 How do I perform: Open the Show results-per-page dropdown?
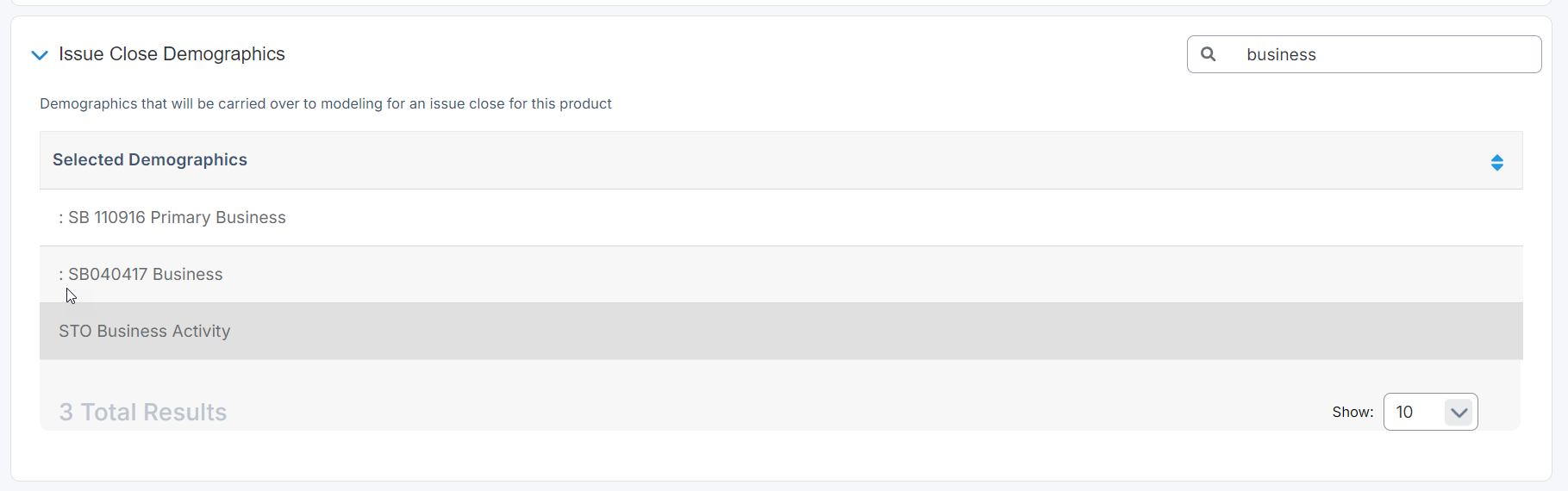click(1430, 412)
